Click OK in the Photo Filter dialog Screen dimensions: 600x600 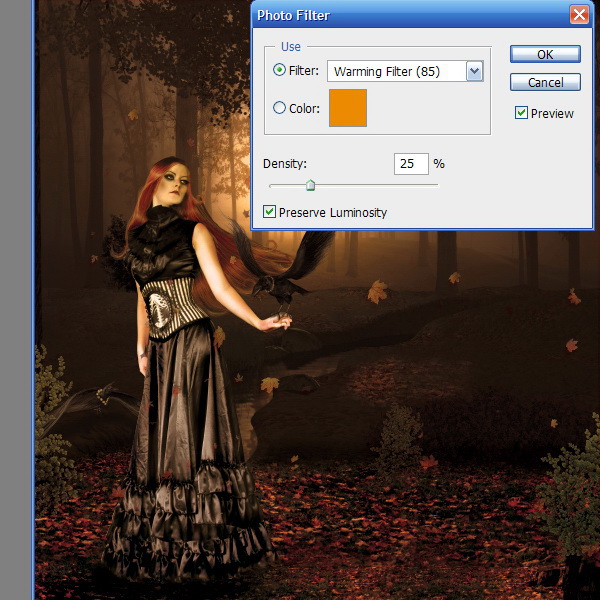545,54
